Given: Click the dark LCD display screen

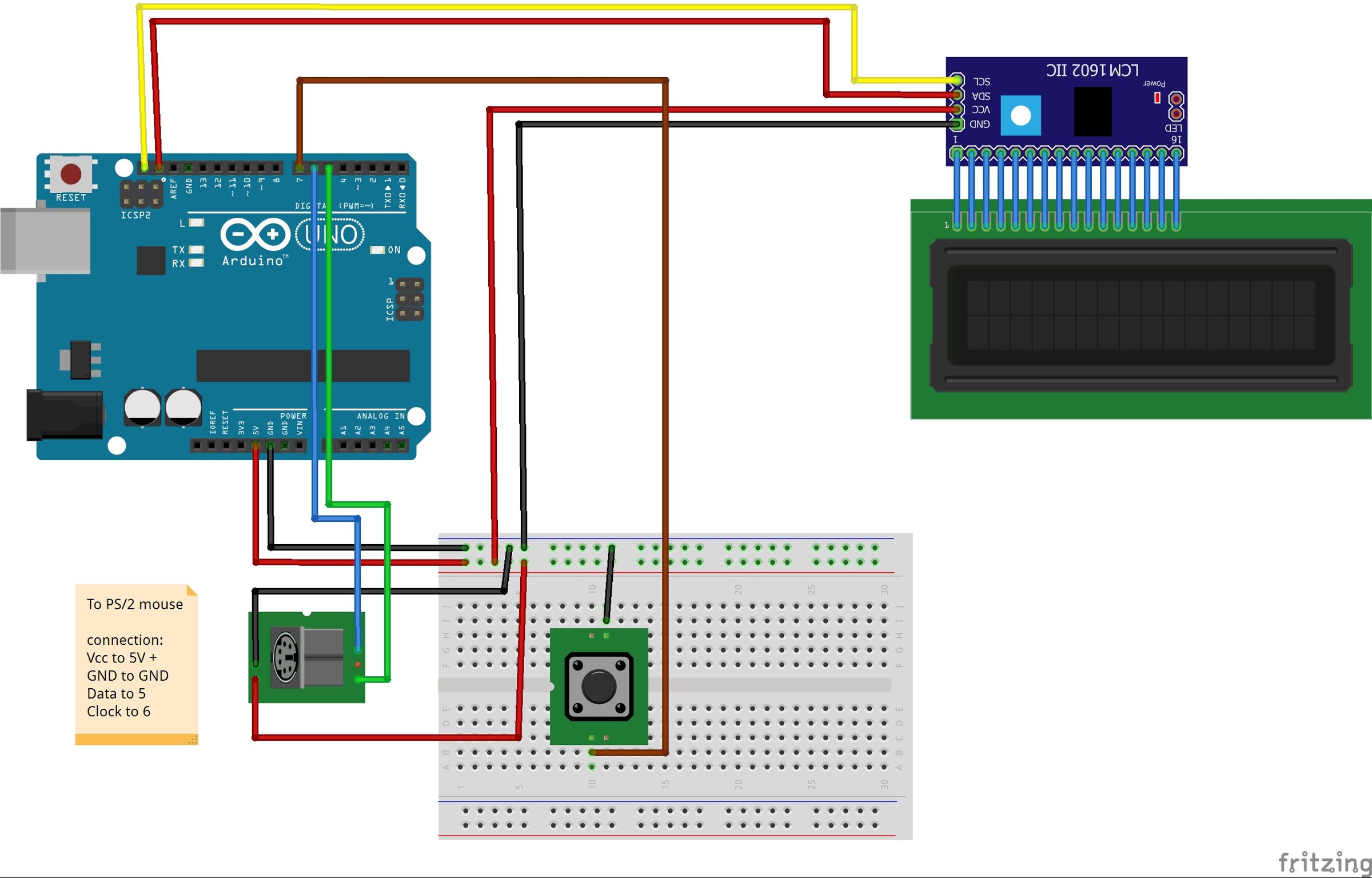Looking at the screenshot, I should [1140, 315].
